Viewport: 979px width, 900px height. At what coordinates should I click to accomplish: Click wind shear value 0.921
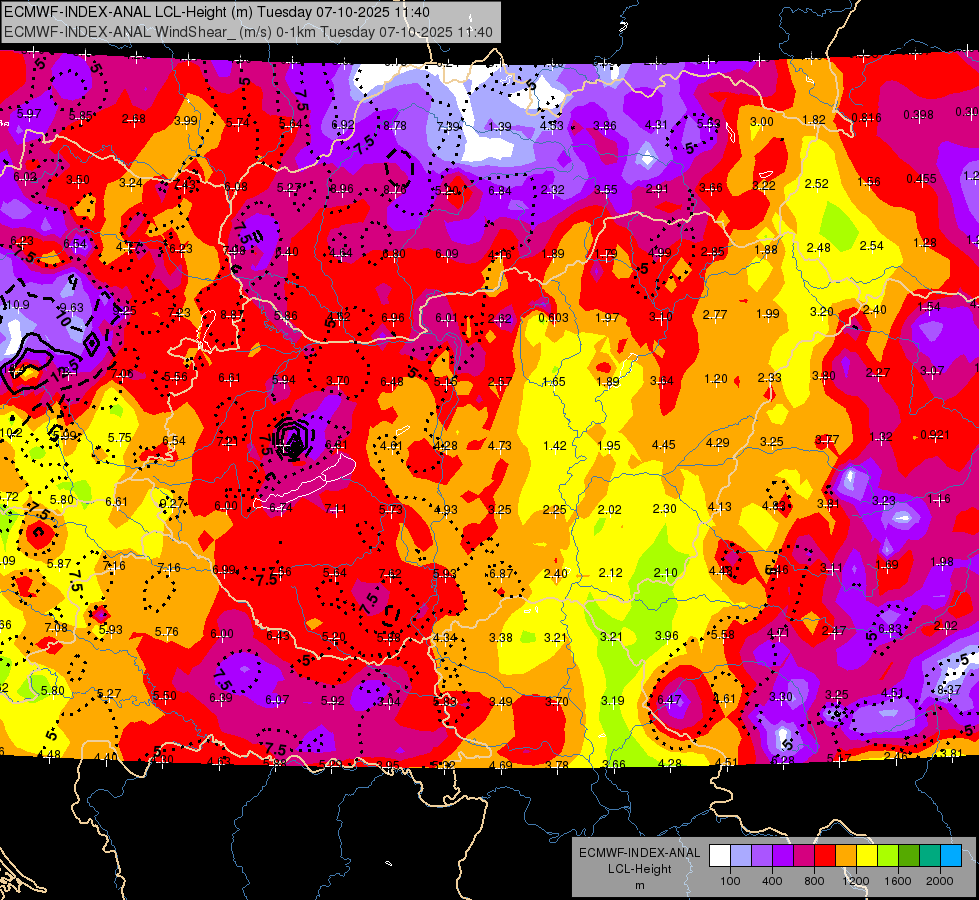pos(935,435)
